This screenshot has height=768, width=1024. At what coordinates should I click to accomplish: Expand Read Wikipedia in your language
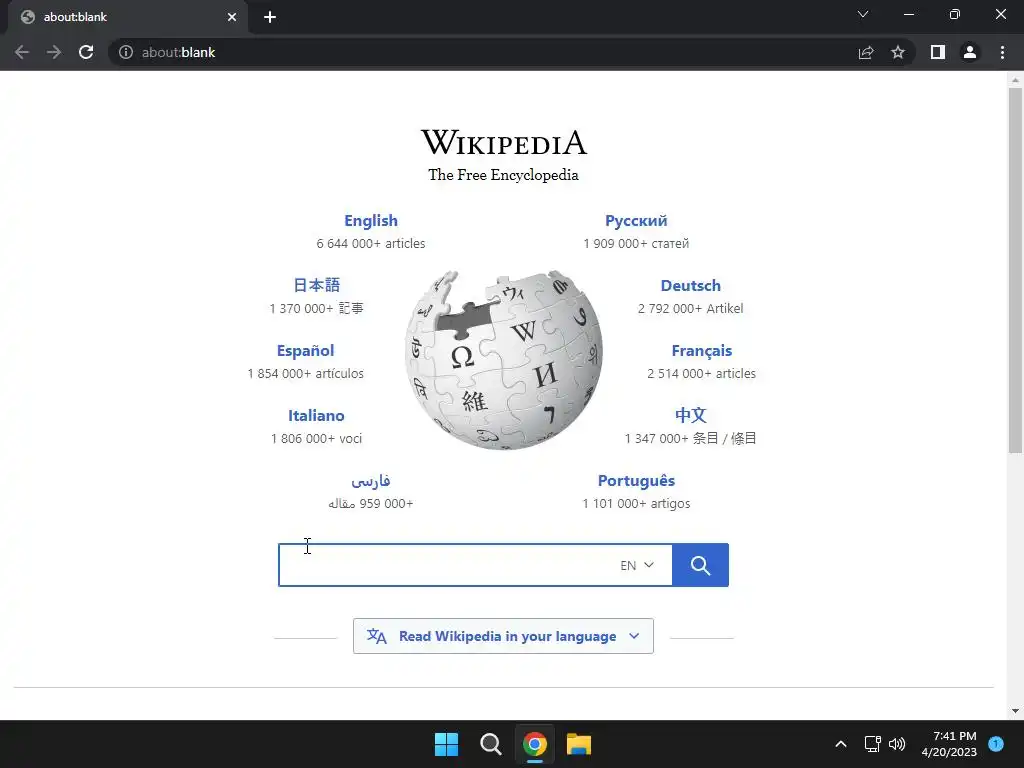tap(503, 636)
